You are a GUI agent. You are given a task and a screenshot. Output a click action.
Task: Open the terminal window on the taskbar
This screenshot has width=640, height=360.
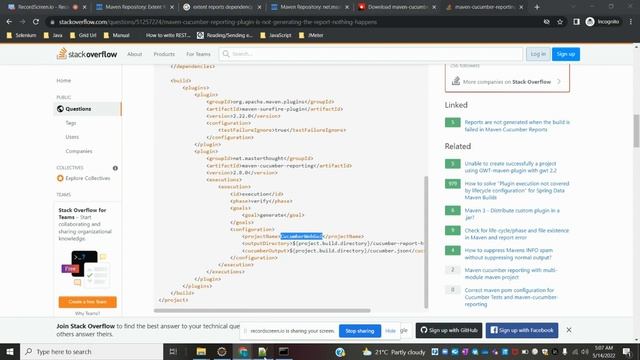pyautogui.click(x=284, y=351)
